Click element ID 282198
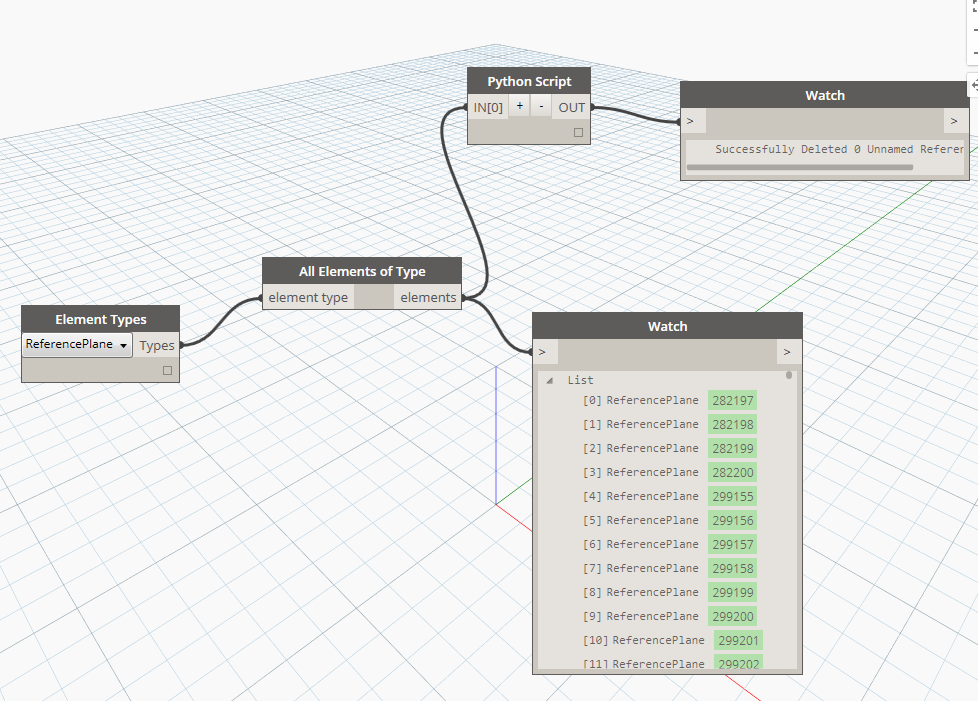This screenshot has height=701, width=978. pyautogui.click(x=732, y=424)
